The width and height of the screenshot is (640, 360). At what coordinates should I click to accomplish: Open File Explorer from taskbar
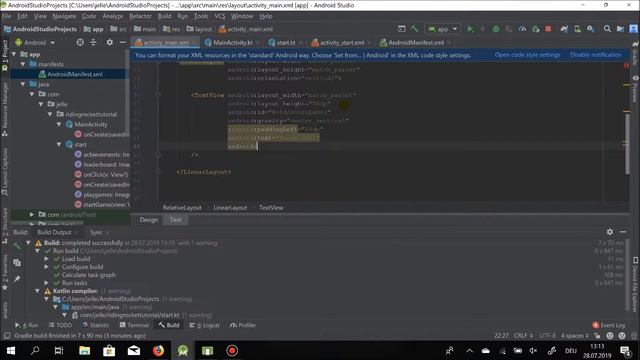(84, 351)
